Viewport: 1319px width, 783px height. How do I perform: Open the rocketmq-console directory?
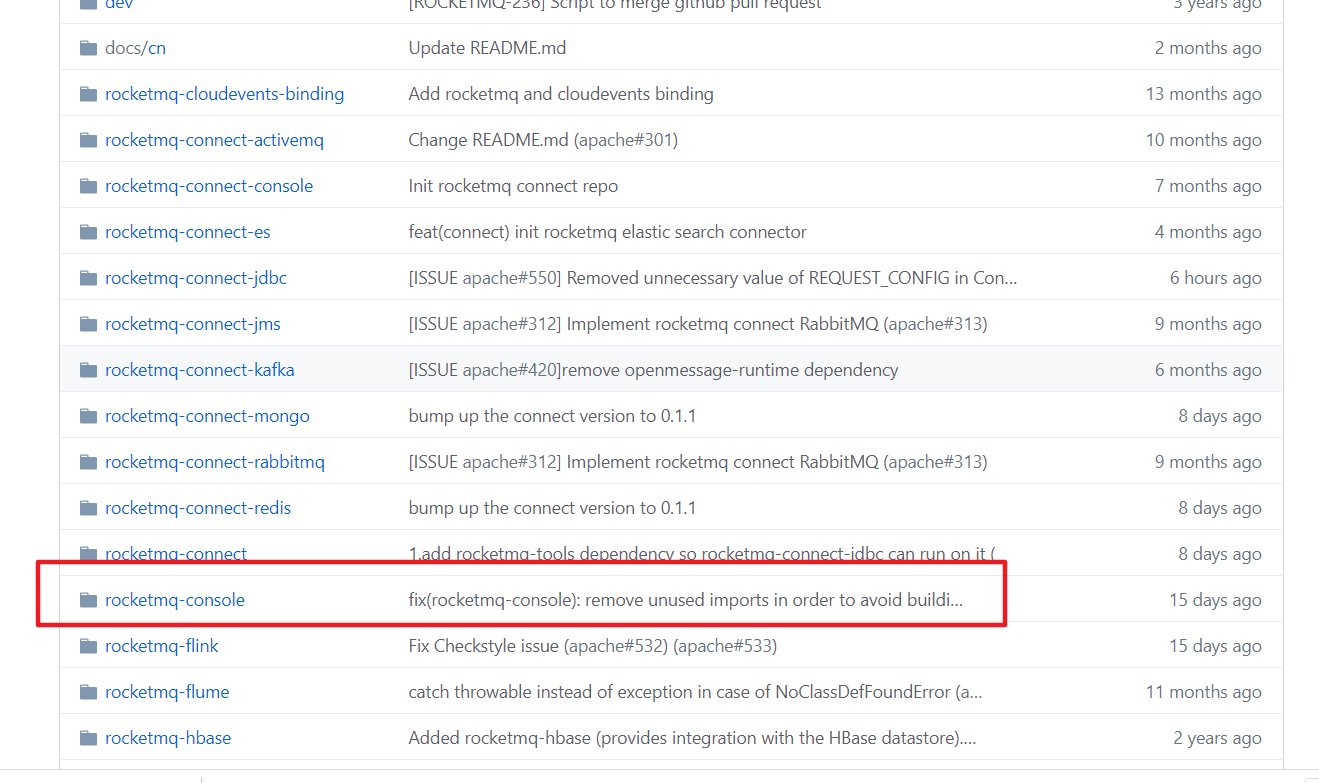coord(175,600)
